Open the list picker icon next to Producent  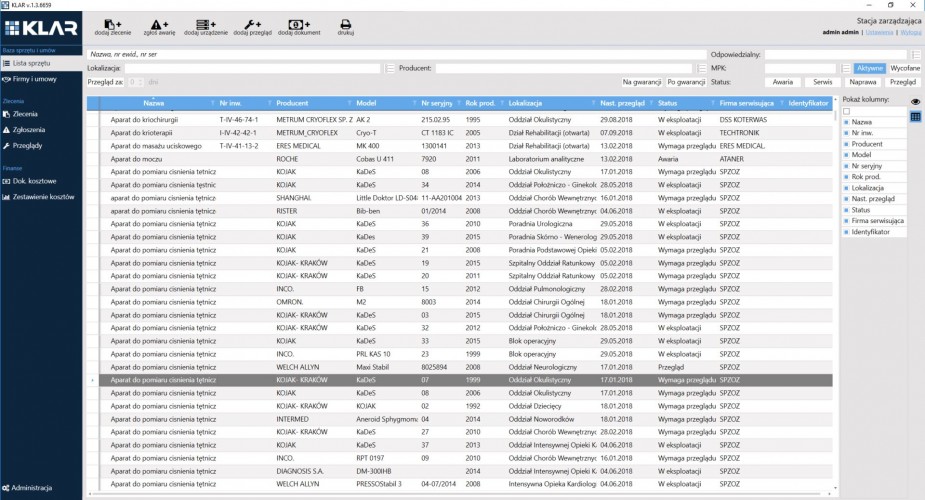[x=701, y=68]
